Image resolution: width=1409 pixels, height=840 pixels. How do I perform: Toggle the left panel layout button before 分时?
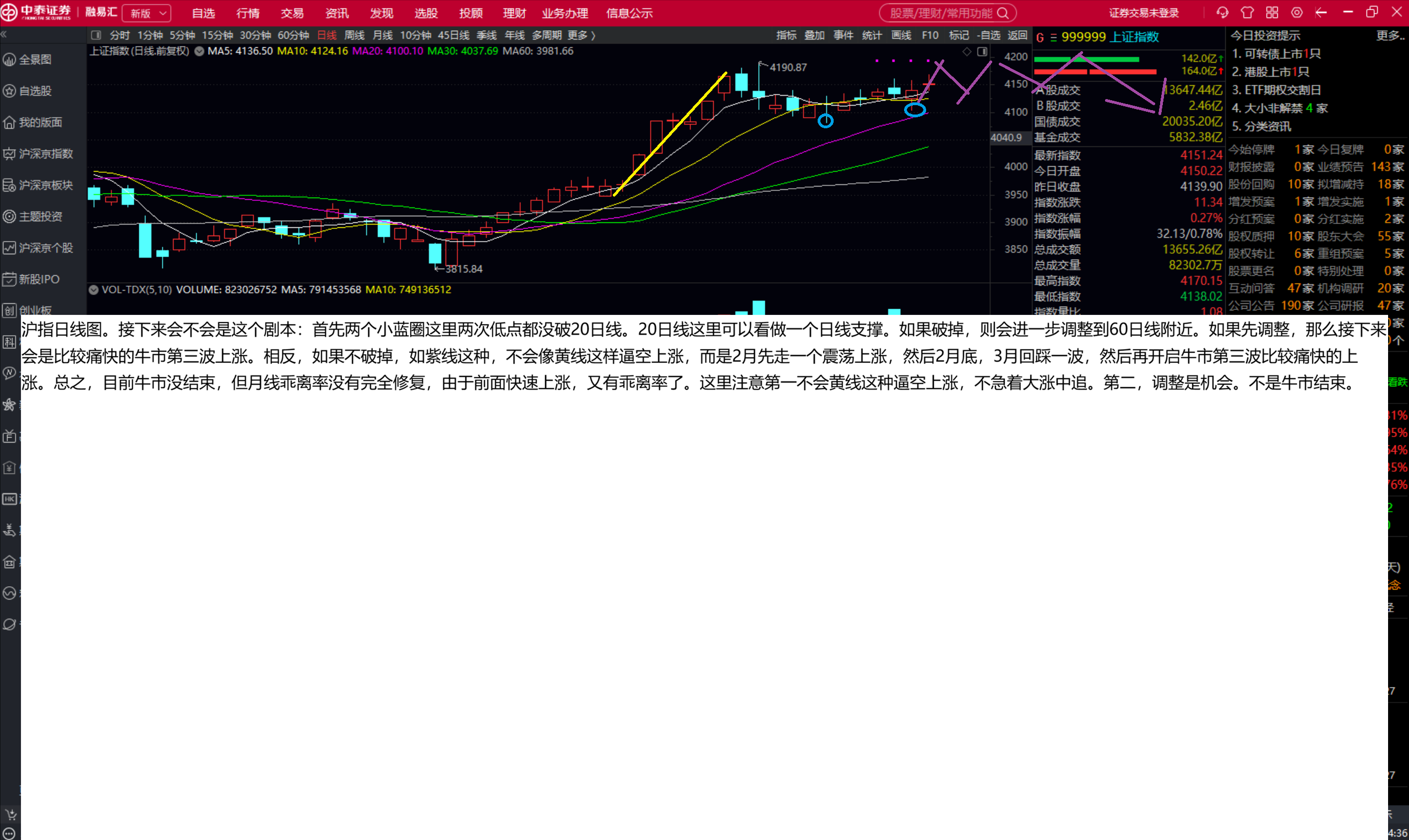96,35
